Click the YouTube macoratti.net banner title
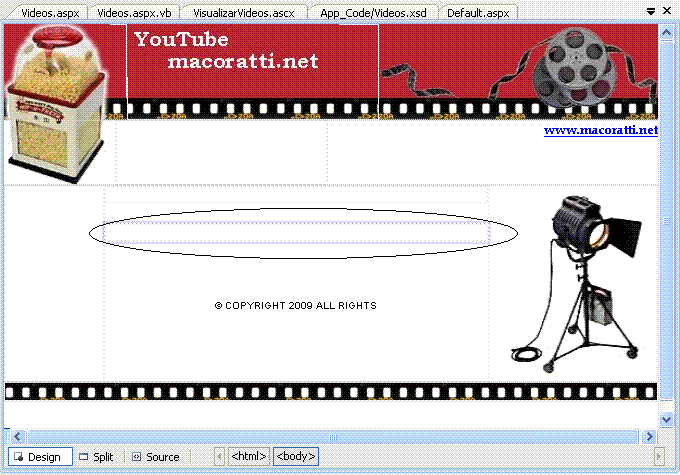 tap(226, 51)
